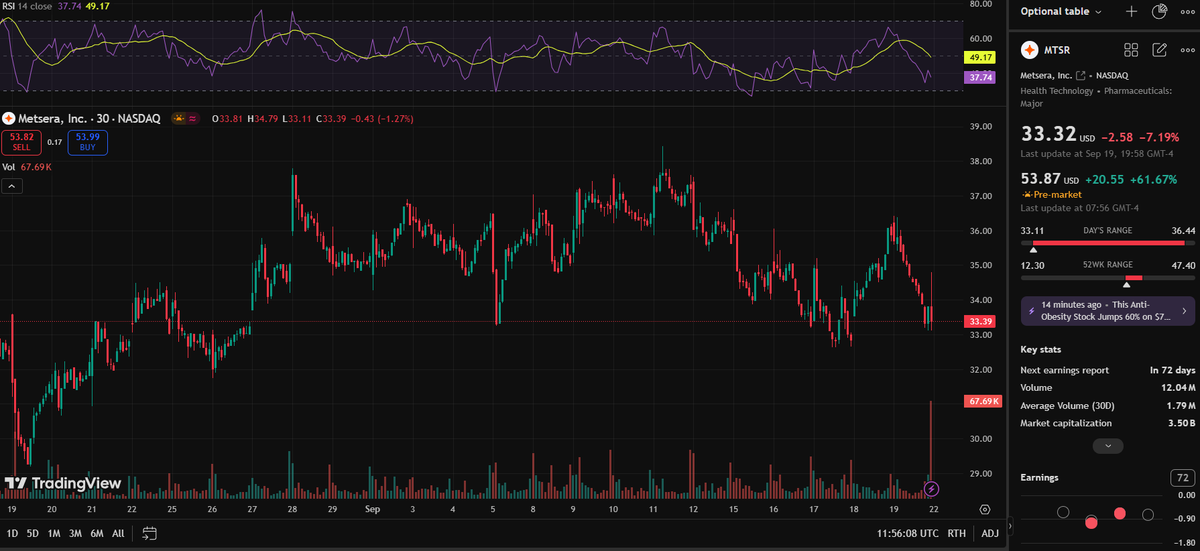Image resolution: width=1200 pixels, height=551 pixels.
Task: Click the Earnings section heading
Action: pos(1039,478)
